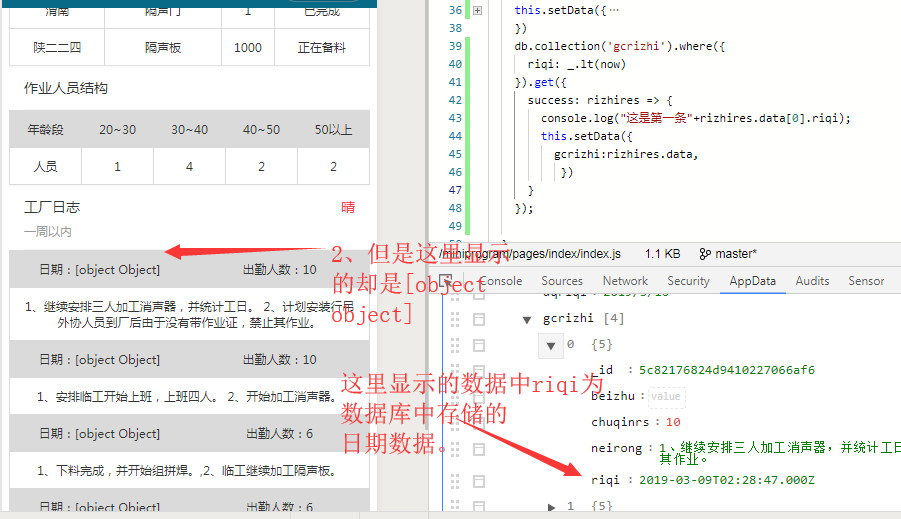The height and width of the screenshot is (519, 901).
Task: Click the _id value 5c82176824d9410227066af6
Action: [x=727, y=370]
